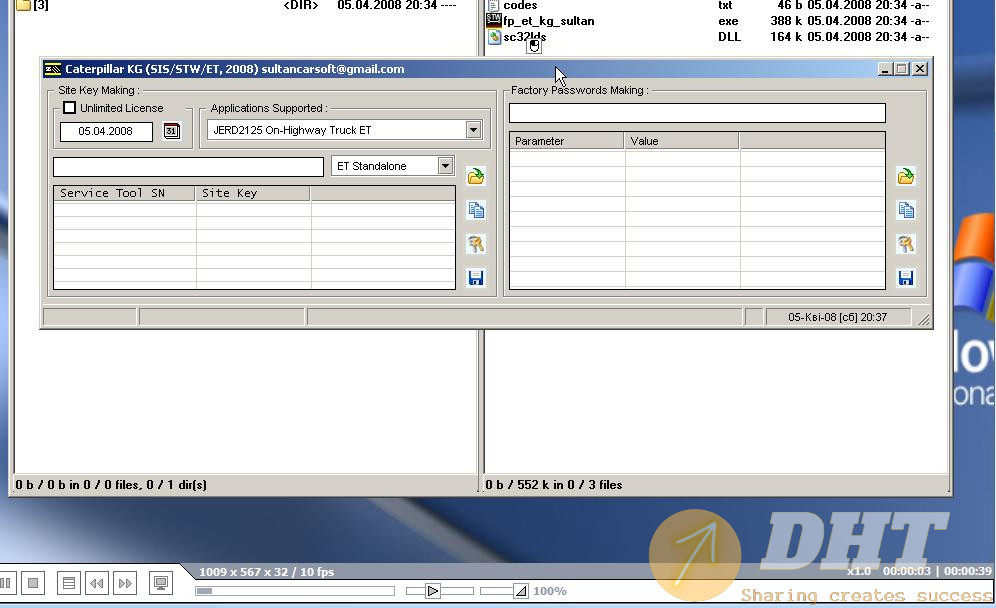The width and height of the screenshot is (996, 608).
Task: Click the Value column header
Action: [682, 141]
